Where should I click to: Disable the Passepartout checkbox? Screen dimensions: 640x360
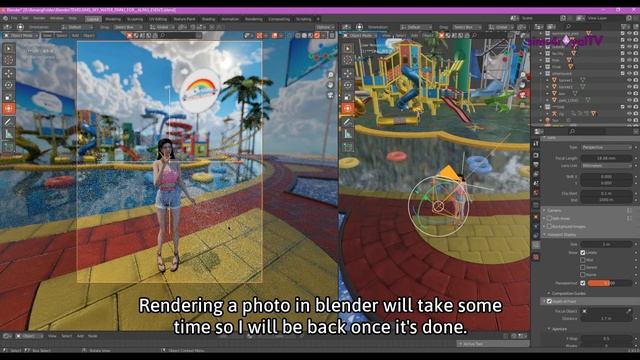tap(583, 283)
